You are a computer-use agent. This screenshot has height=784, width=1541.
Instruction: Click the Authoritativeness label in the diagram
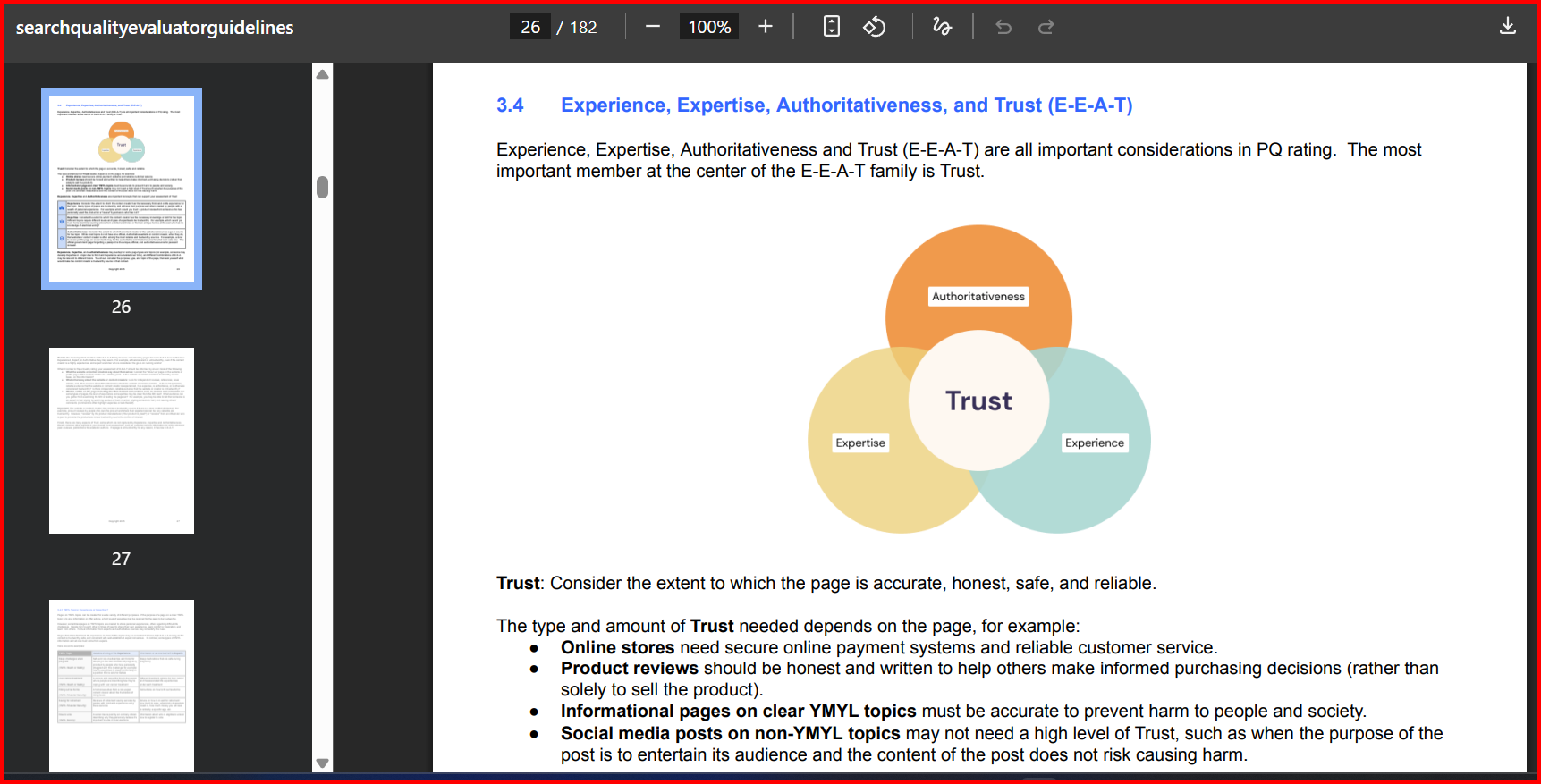tap(978, 297)
